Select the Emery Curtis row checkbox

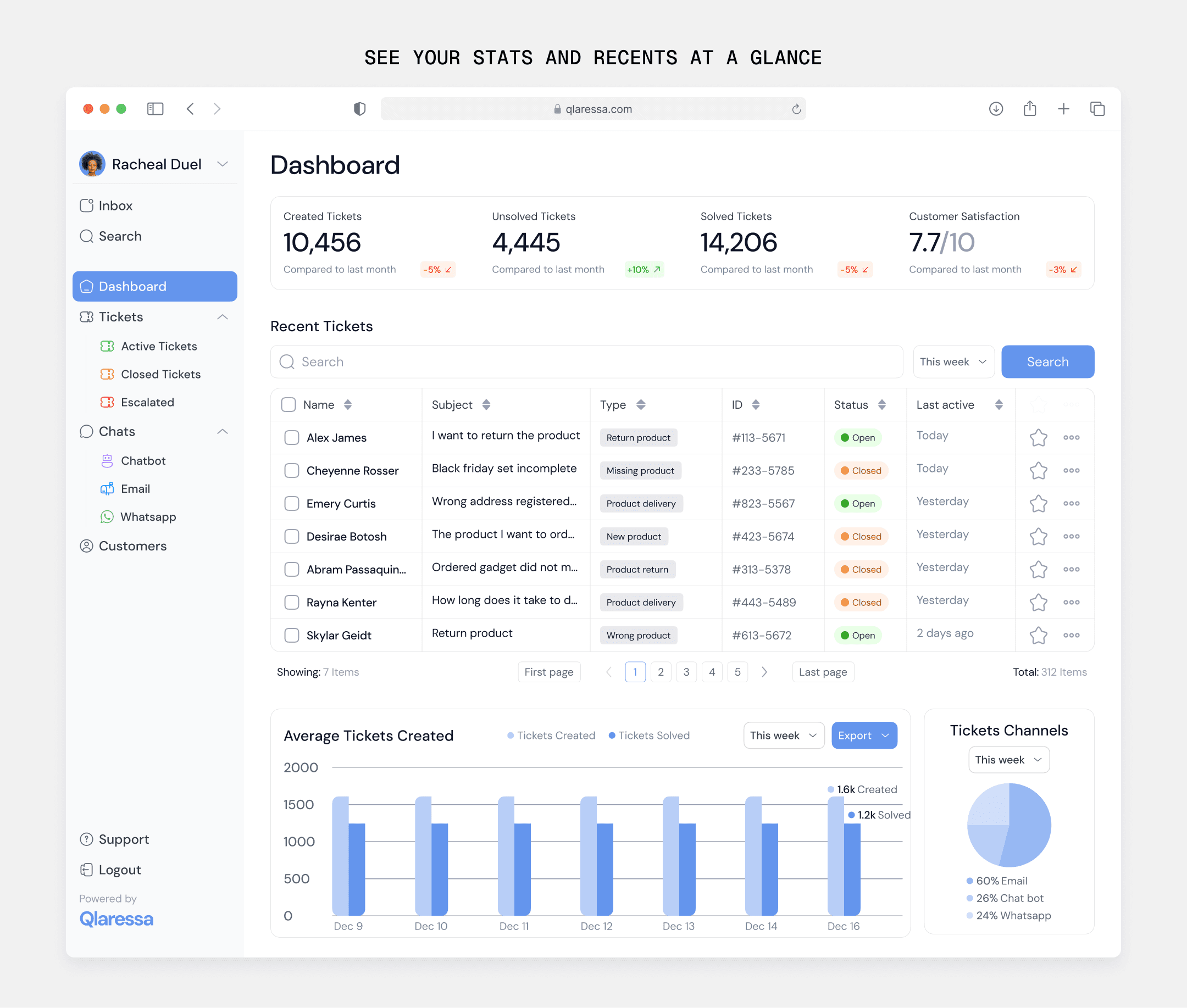pyautogui.click(x=291, y=503)
